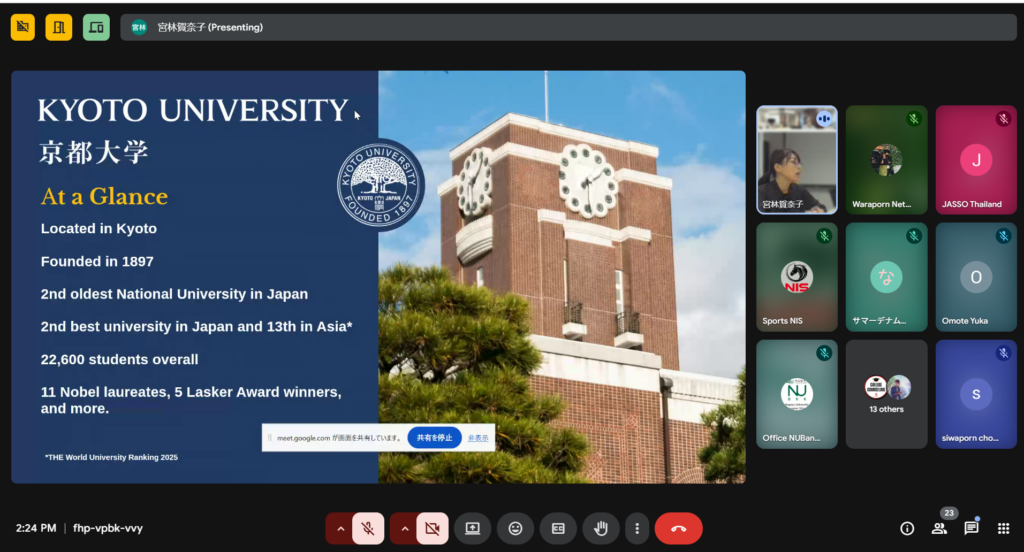Image resolution: width=1024 pixels, height=552 pixels.
Task: Click the yellow door icon in top bar
Action: [59, 27]
